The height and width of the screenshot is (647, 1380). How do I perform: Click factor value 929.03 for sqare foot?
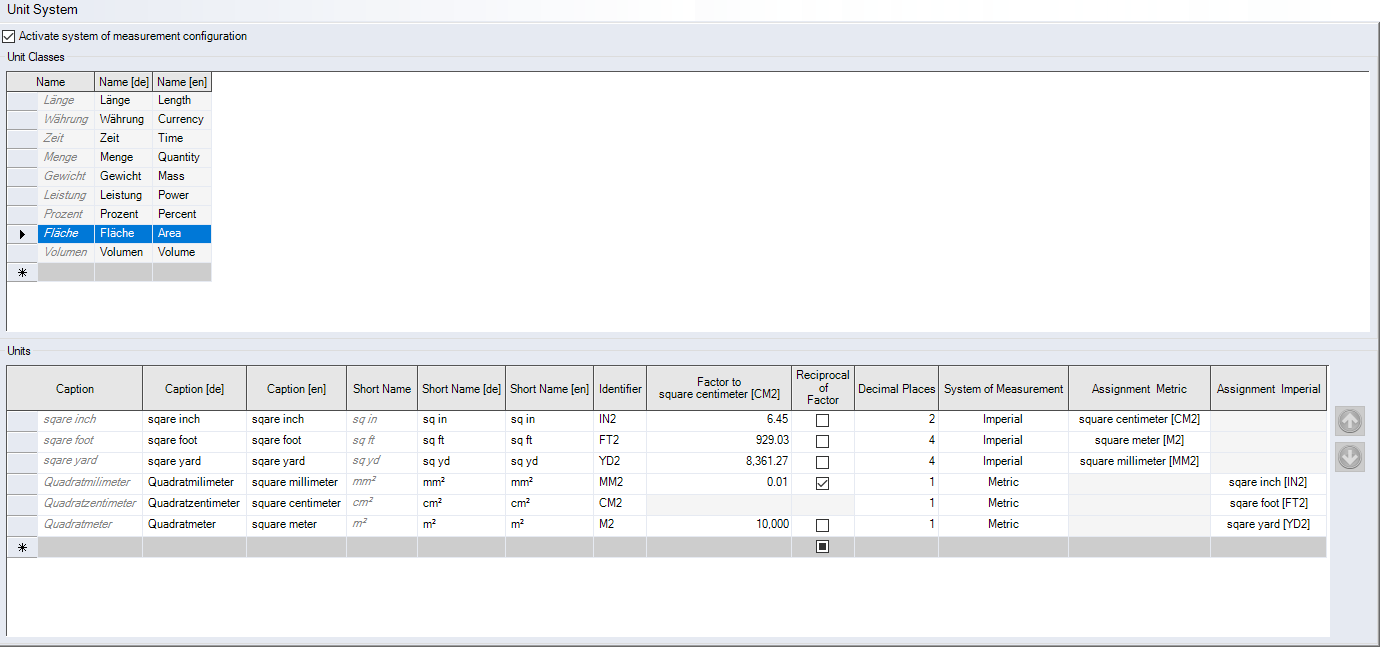718,440
